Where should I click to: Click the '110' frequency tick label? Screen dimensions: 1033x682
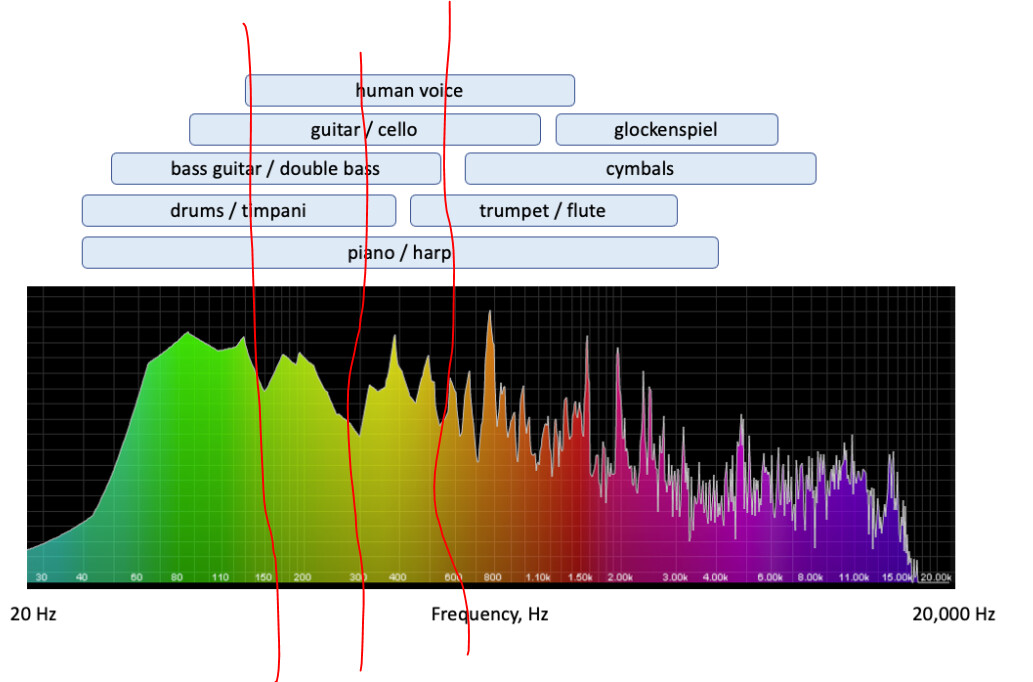tap(220, 577)
